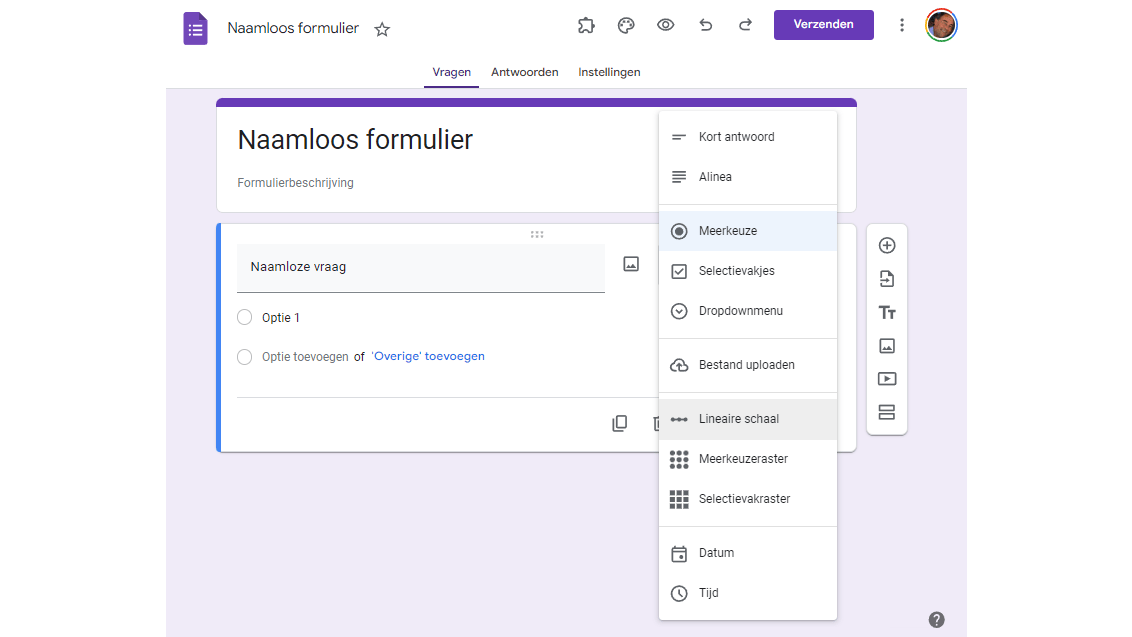Viewport: 1132px width, 637px height.
Task: Click the add section icon
Action: 887,412
